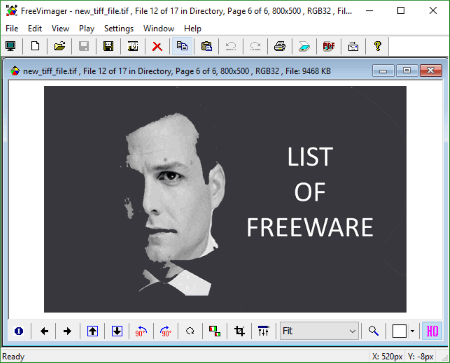Click the FreeVimager application title icon
This screenshot has height=363, width=450.
point(11,11)
